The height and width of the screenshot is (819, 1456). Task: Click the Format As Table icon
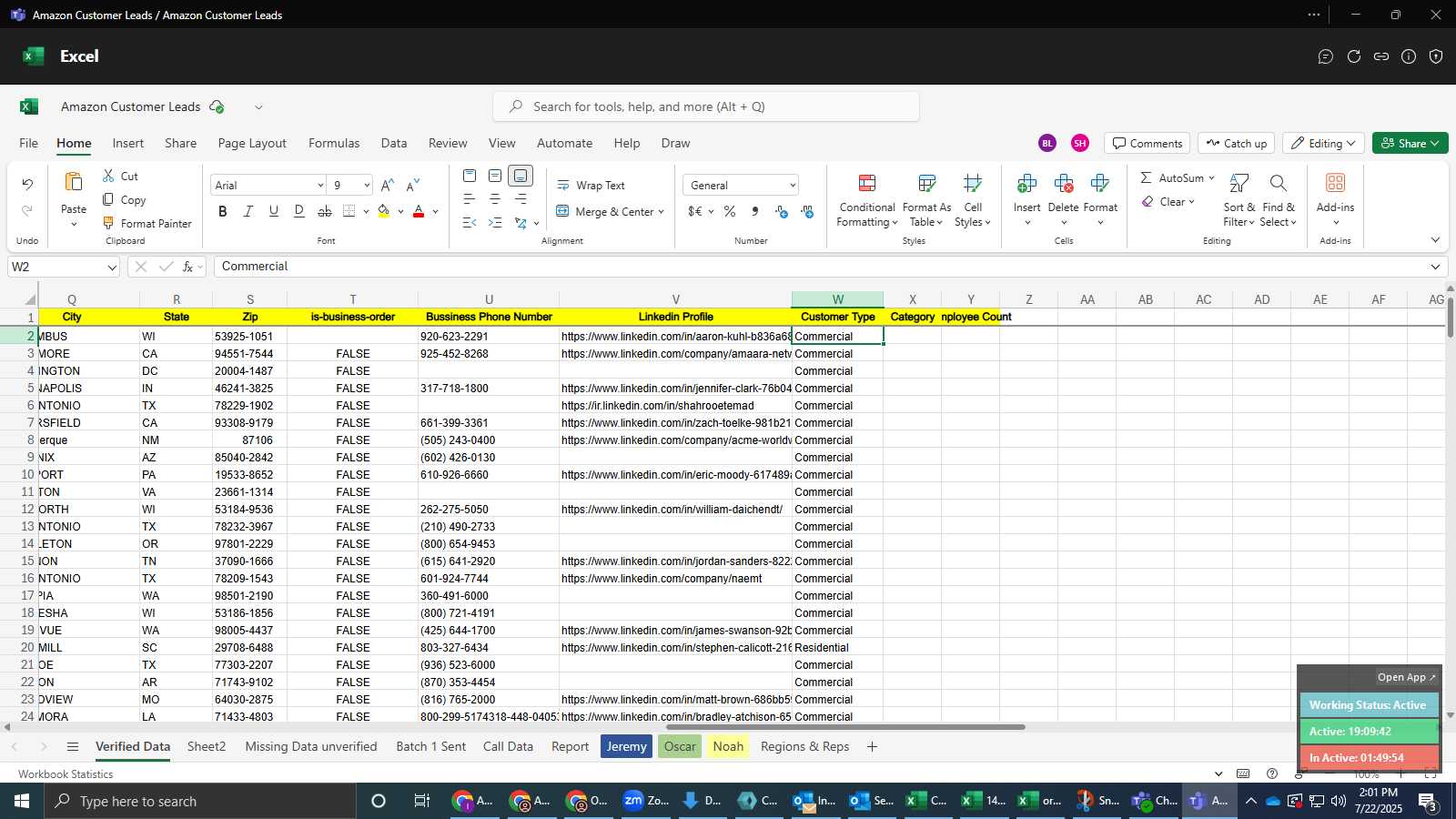927,184
